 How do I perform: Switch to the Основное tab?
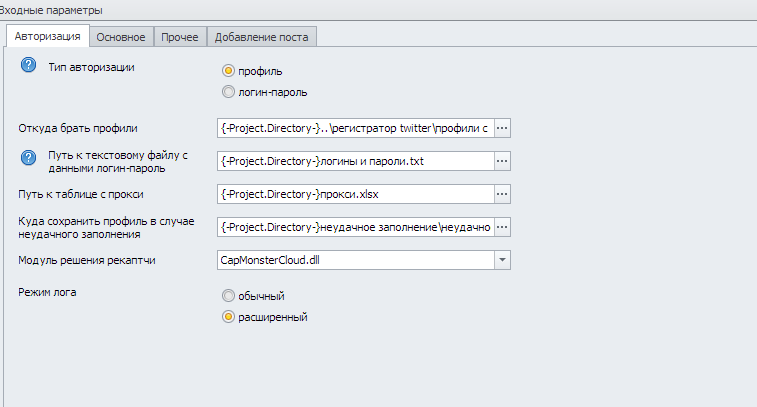[121, 37]
